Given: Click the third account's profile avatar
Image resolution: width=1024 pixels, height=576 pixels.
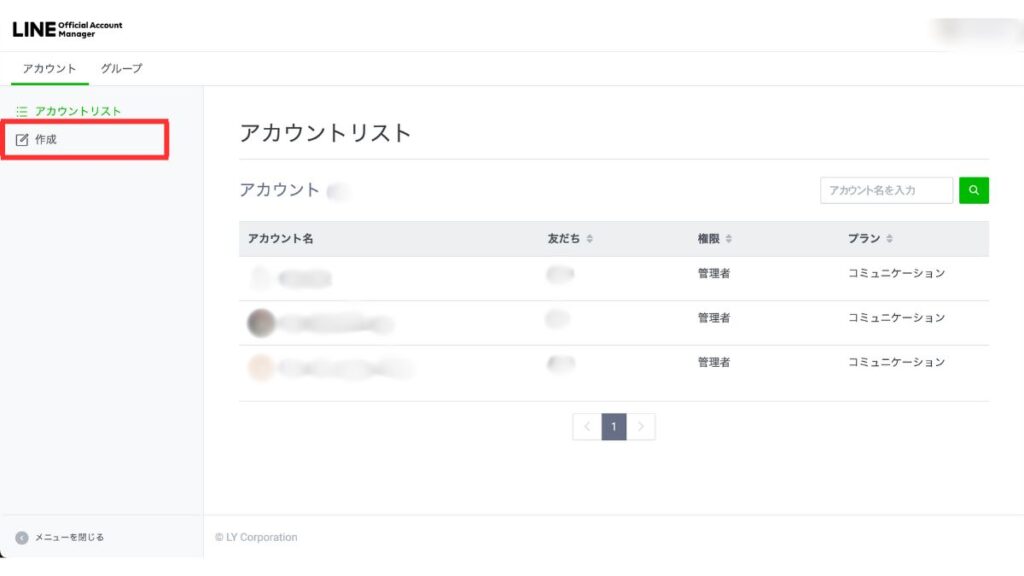Looking at the screenshot, I should pos(261,367).
